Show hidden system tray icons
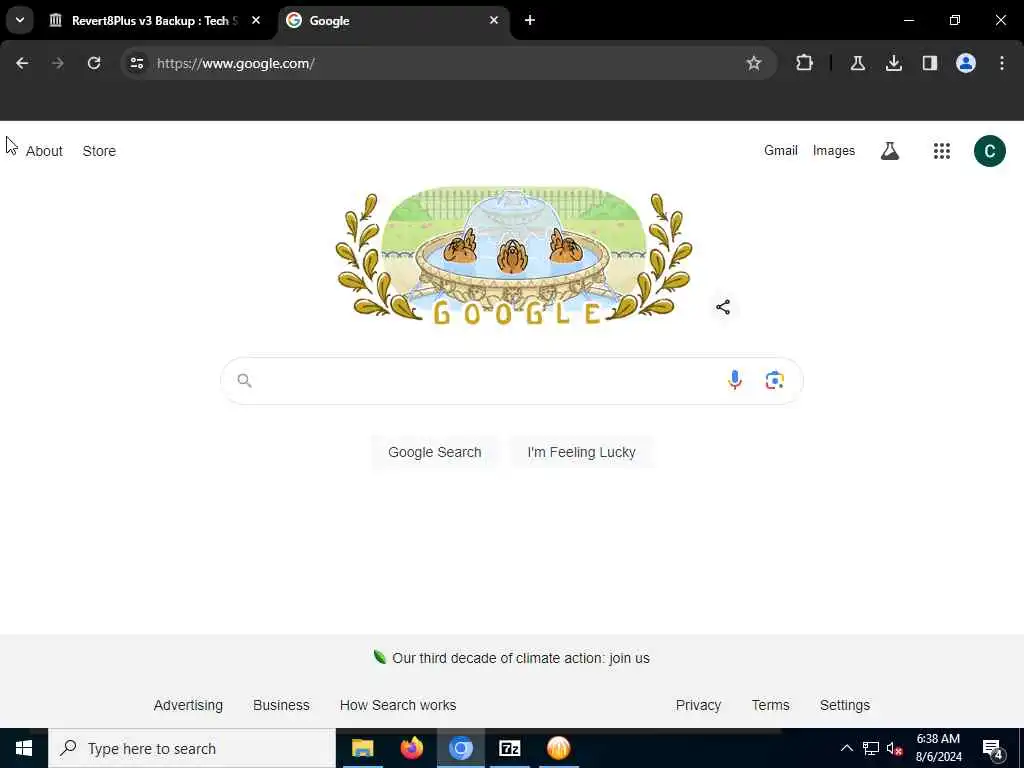 [846, 748]
